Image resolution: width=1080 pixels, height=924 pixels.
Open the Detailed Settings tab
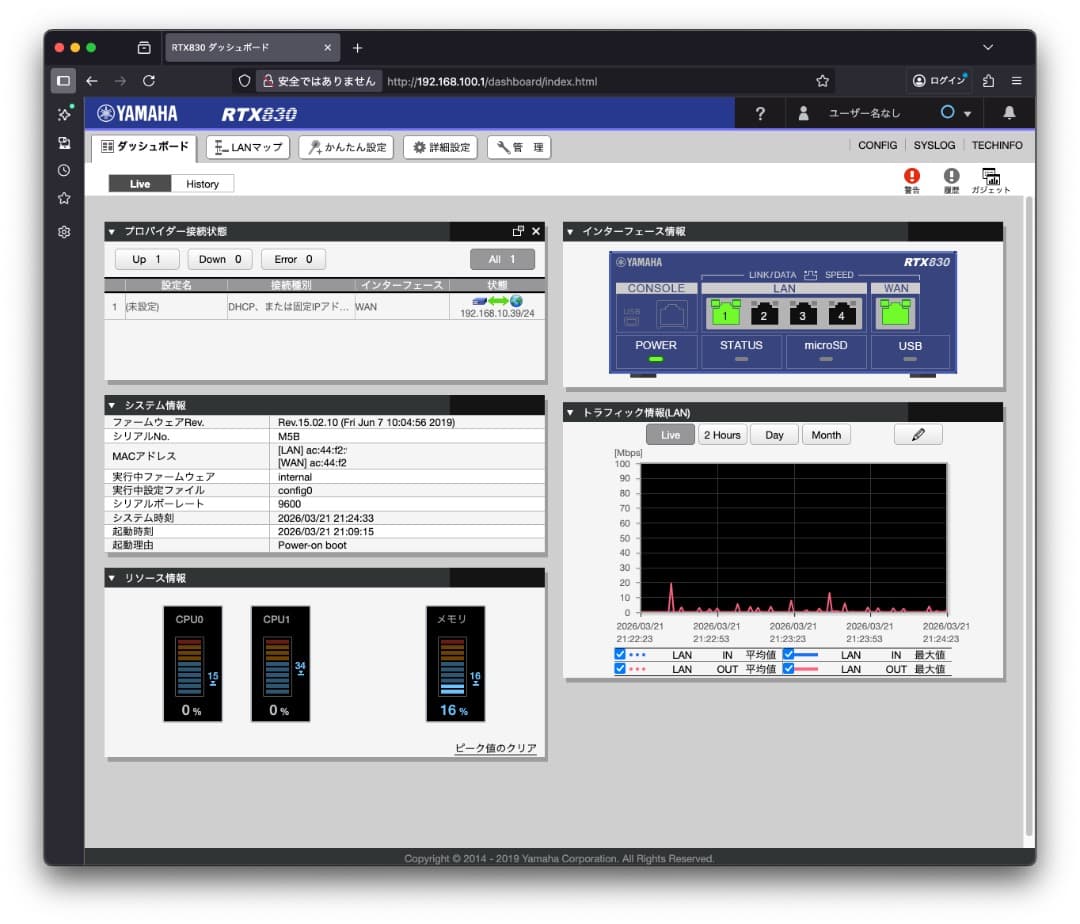point(441,147)
